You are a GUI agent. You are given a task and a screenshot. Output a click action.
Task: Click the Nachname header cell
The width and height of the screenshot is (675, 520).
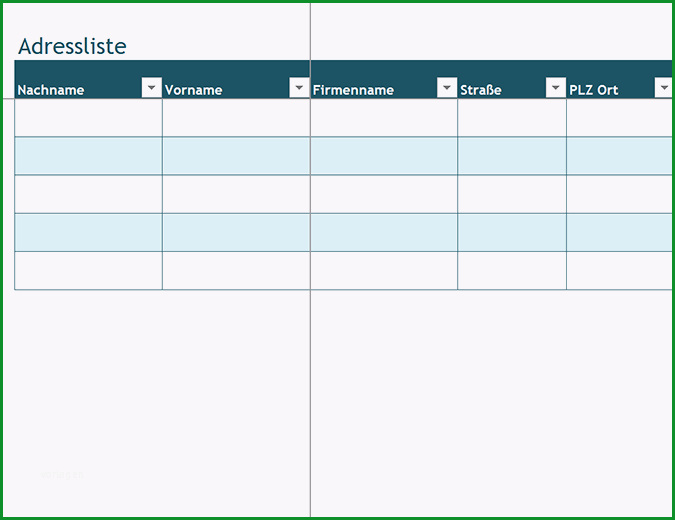88,80
